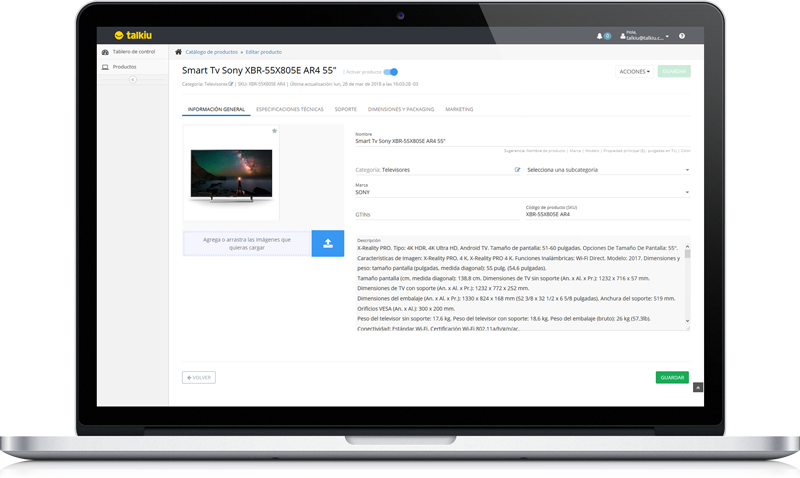The width and height of the screenshot is (800, 478).
Task: Click the Tablero de control dashboard icon
Action: click(x=105, y=52)
